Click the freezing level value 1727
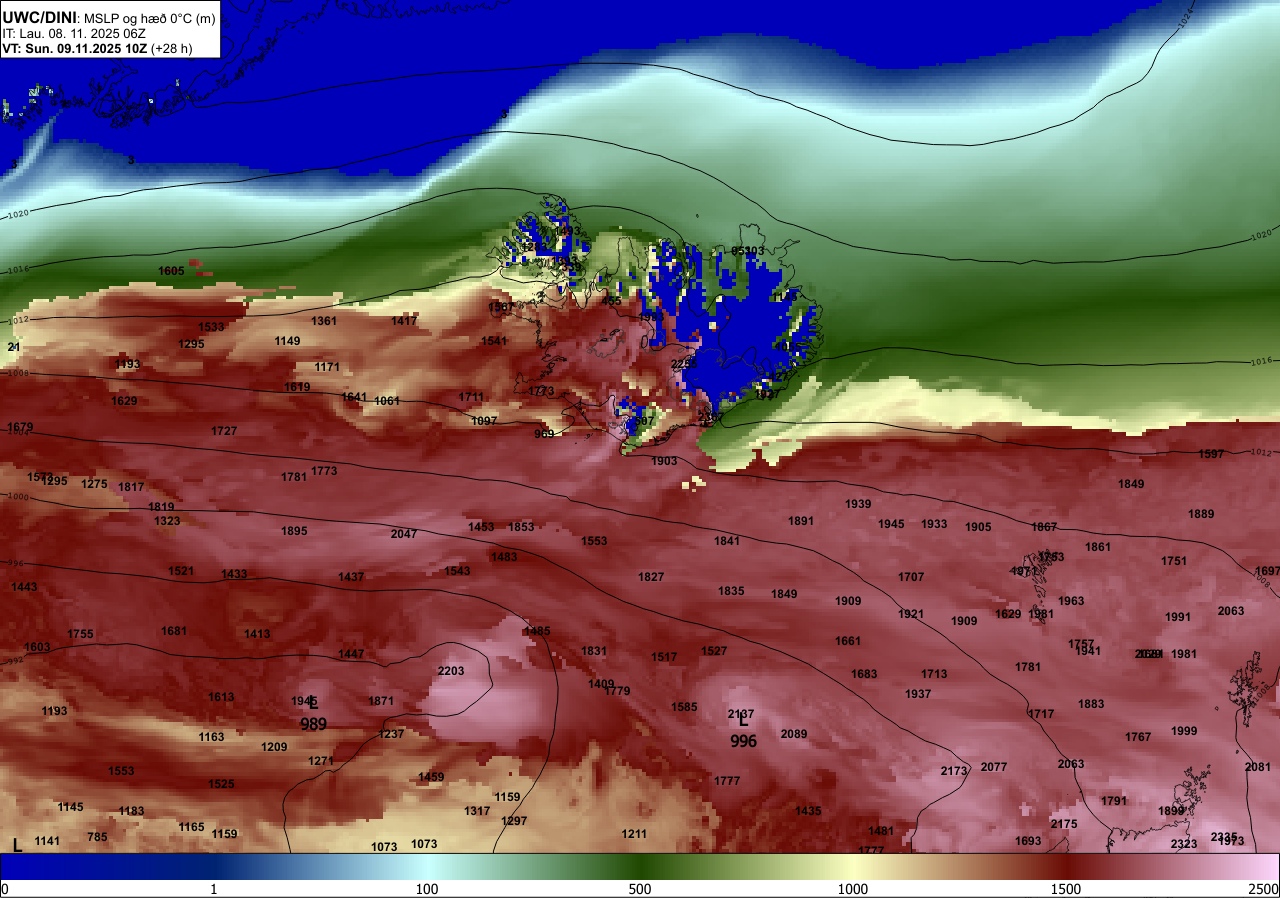Image resolution: width=1280 pixels, height=898 pixels. [224, 431]
